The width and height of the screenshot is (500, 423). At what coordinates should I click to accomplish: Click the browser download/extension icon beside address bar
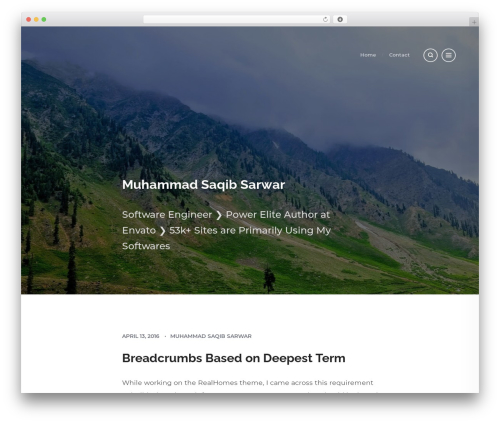340,20
